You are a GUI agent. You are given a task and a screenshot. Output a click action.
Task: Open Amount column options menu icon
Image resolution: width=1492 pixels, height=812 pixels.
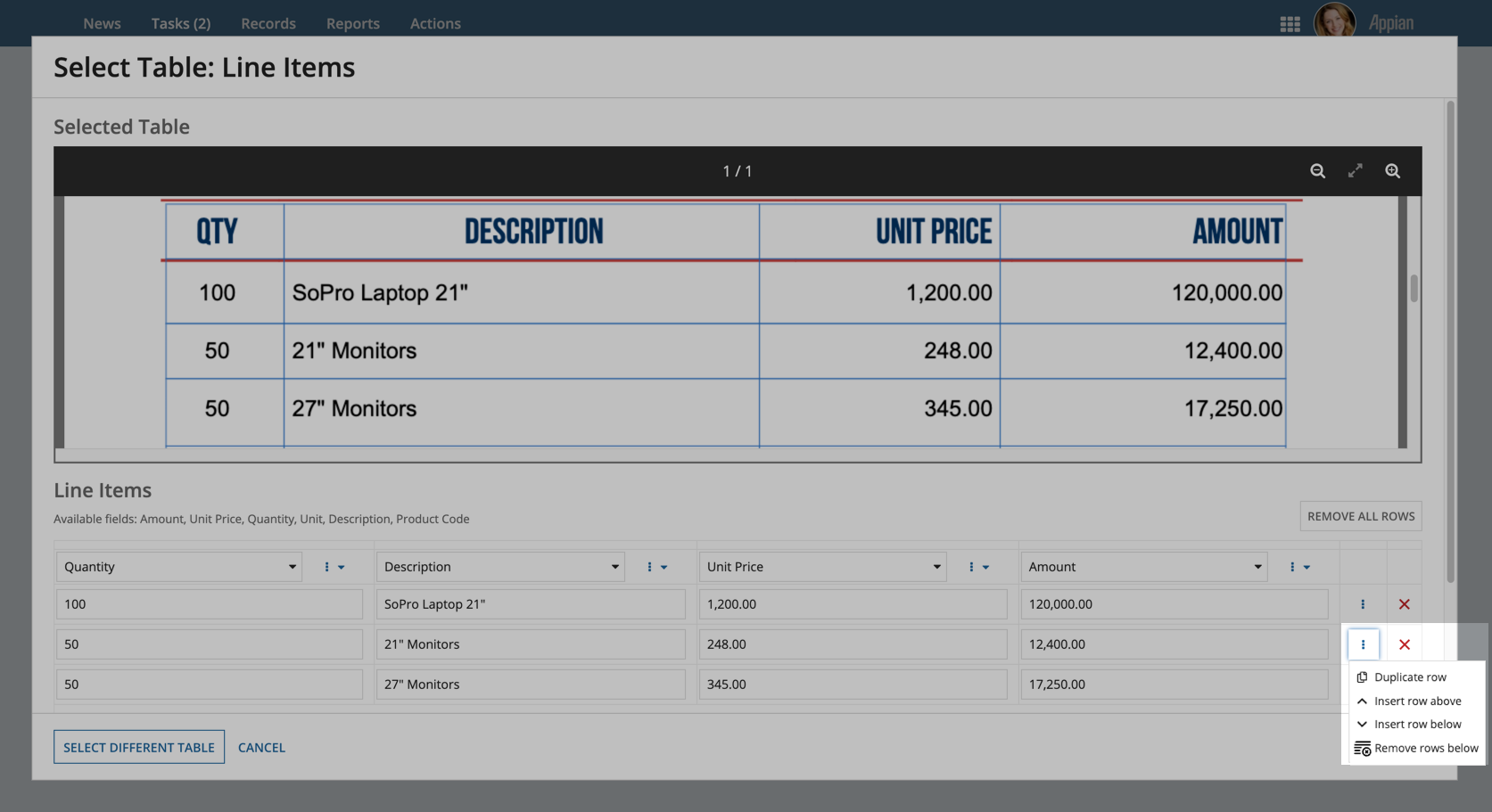[1299, 567]
